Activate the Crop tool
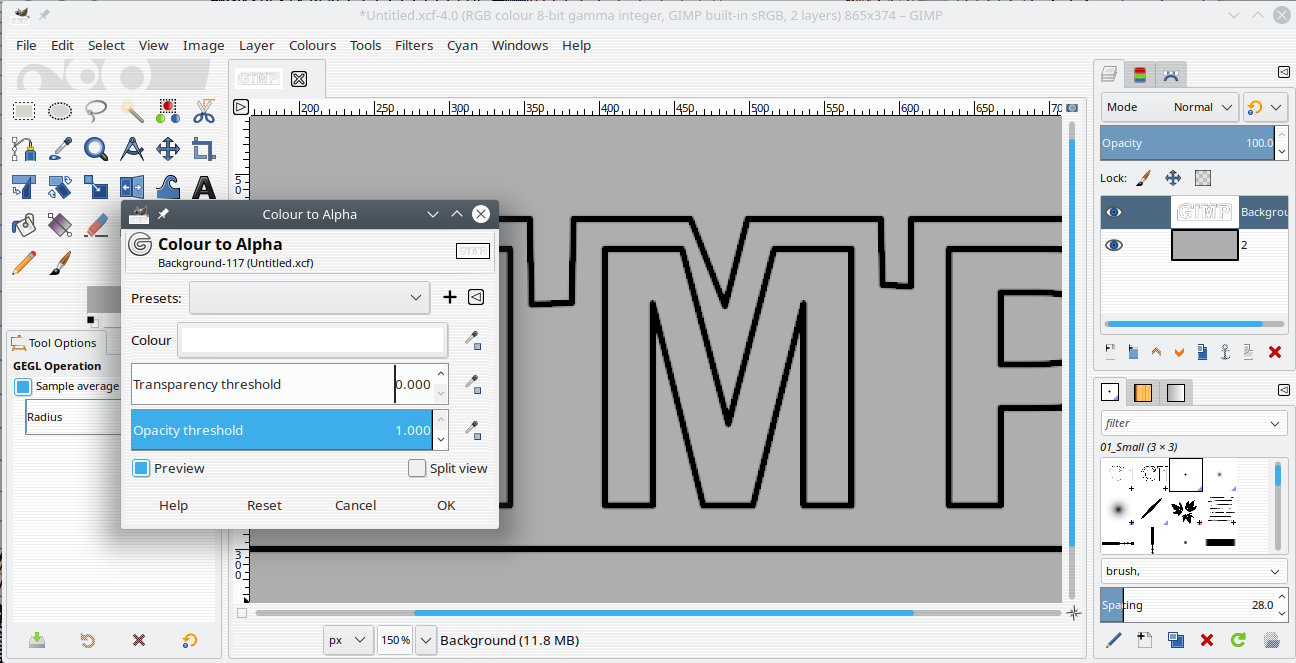Image resolution: width=1296 pixels, height=663 pixels. tap(204, 149)
